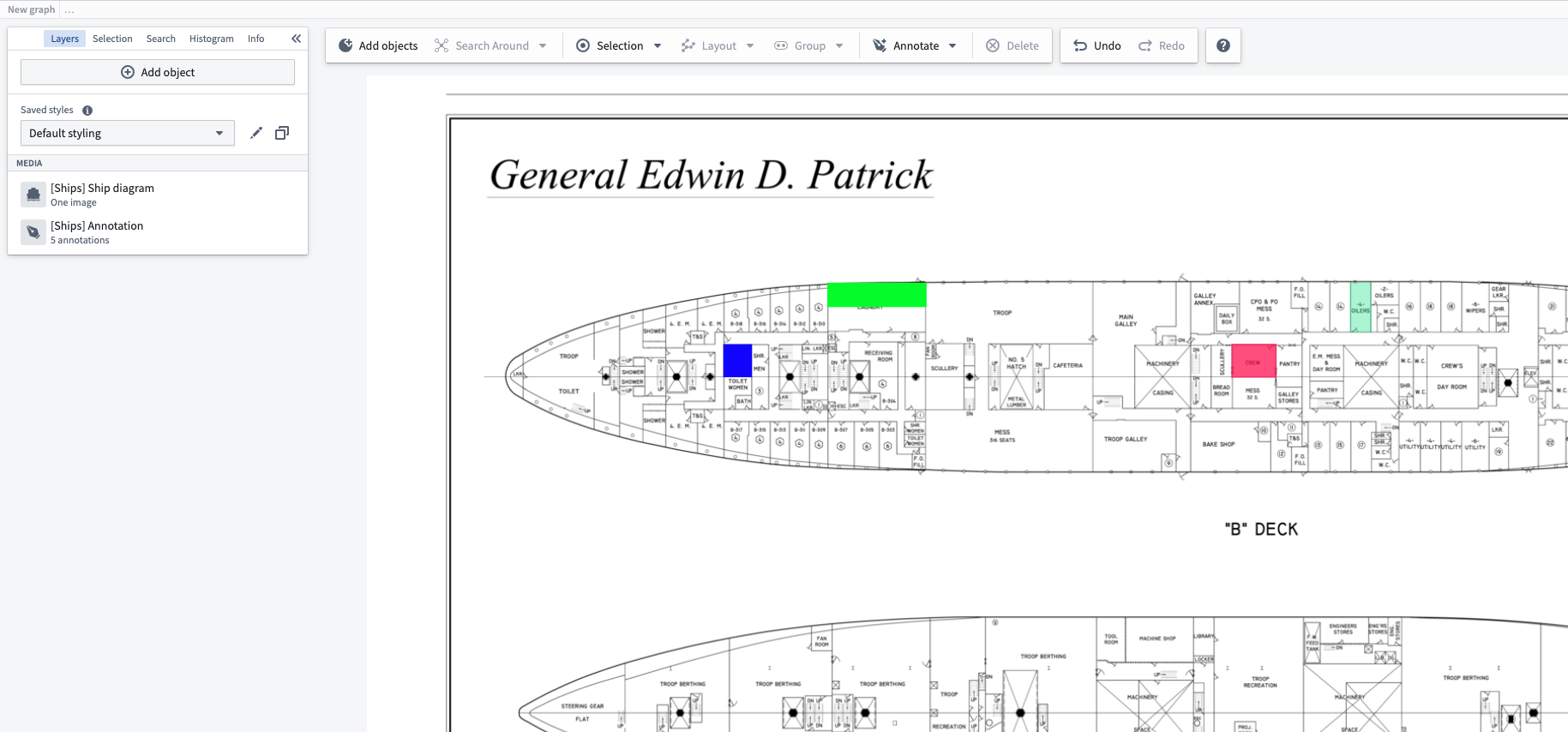Click the Annotation layer pen icon
This screenshot has width=1568, height=732.
[33, 232]
